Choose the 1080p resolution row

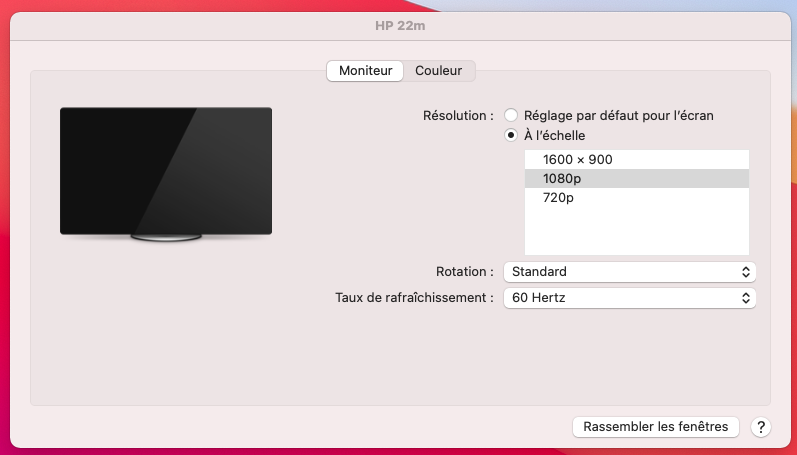[x=636, y=178]
